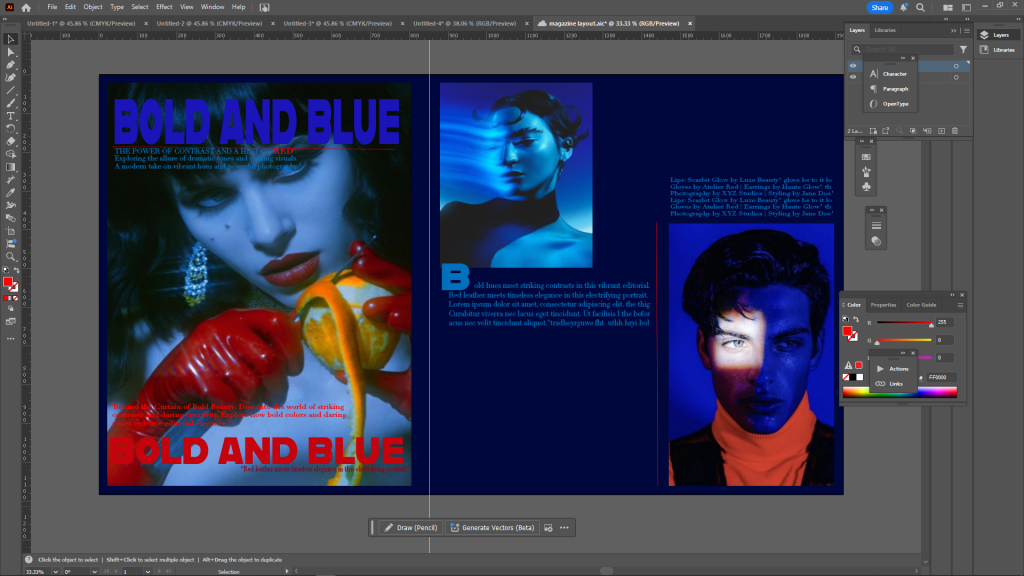The image size is (1024, 576).
Task: Open the Paragraph panel
Action: click(895, 89)
